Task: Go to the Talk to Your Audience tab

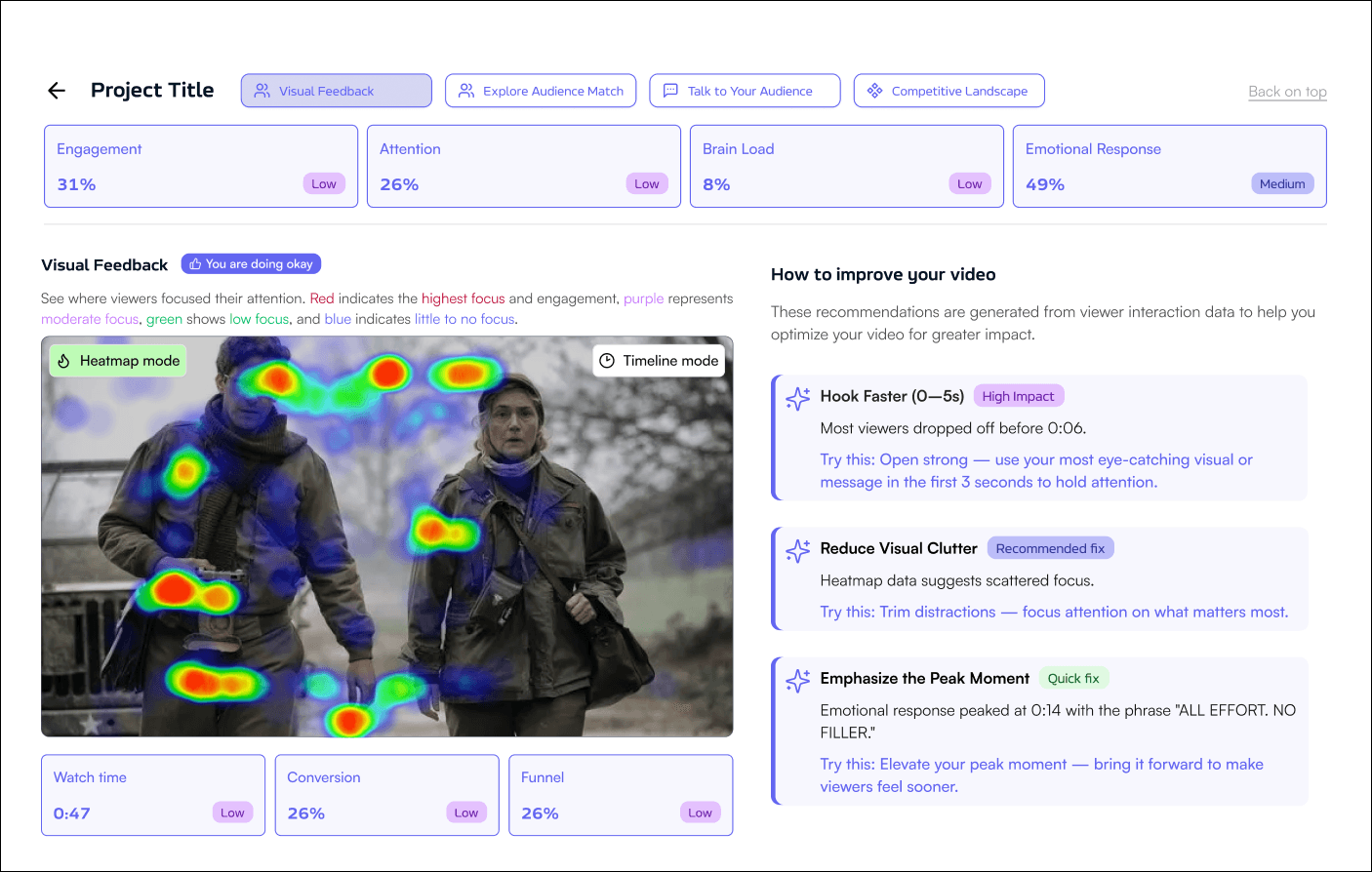Action: [745, 91]
